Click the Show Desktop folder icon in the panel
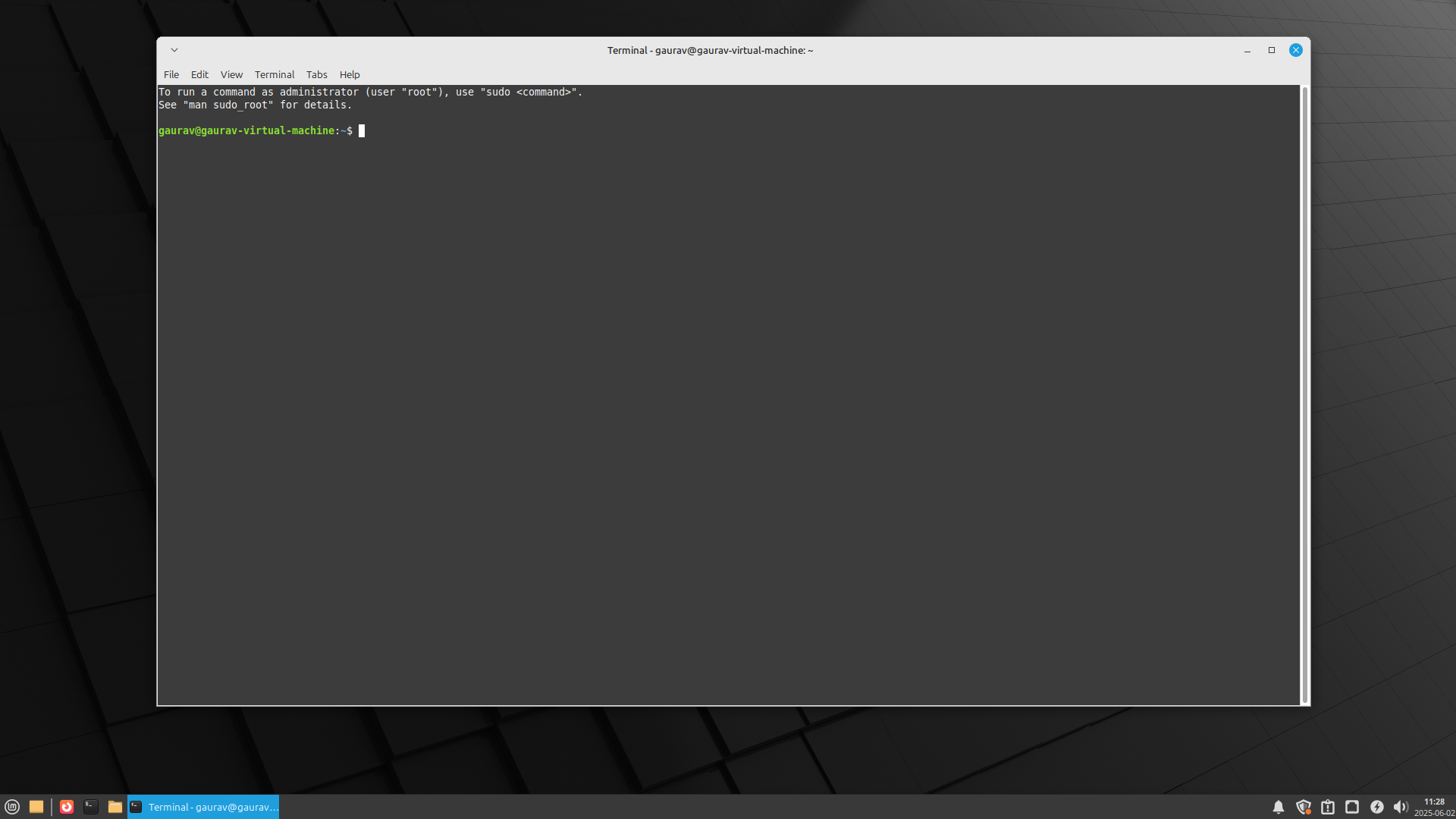Screen dimensions: 1456x819 [36, 807]
